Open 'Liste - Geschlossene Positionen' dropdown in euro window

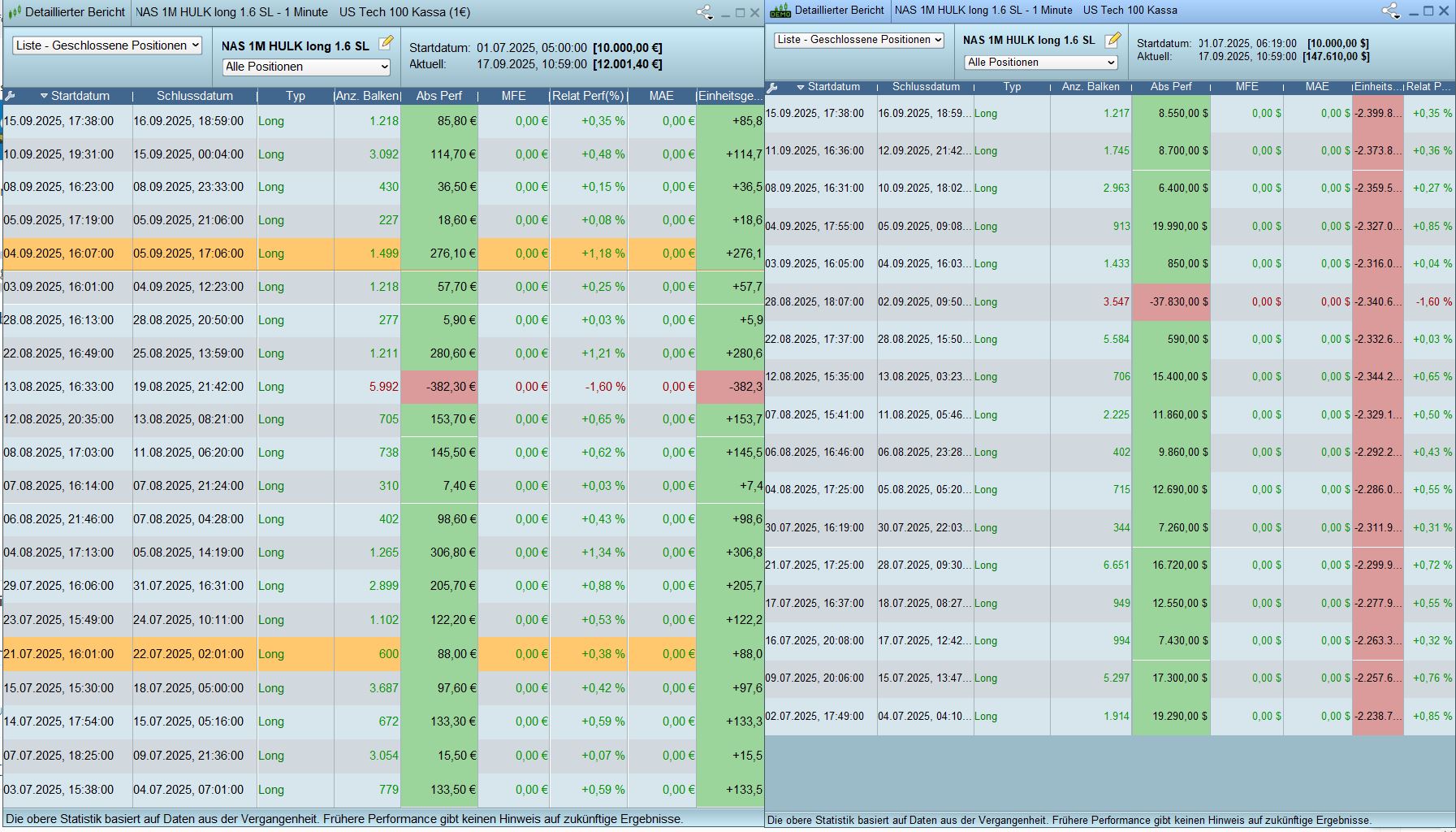click(x=107, y=45)
